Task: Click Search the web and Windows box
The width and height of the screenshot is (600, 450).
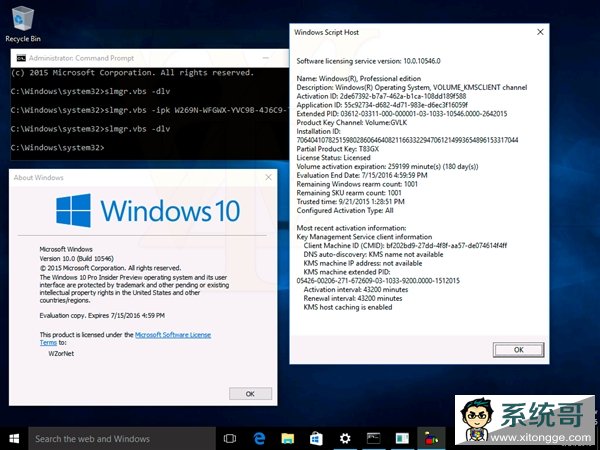Action: pos(122,439)
